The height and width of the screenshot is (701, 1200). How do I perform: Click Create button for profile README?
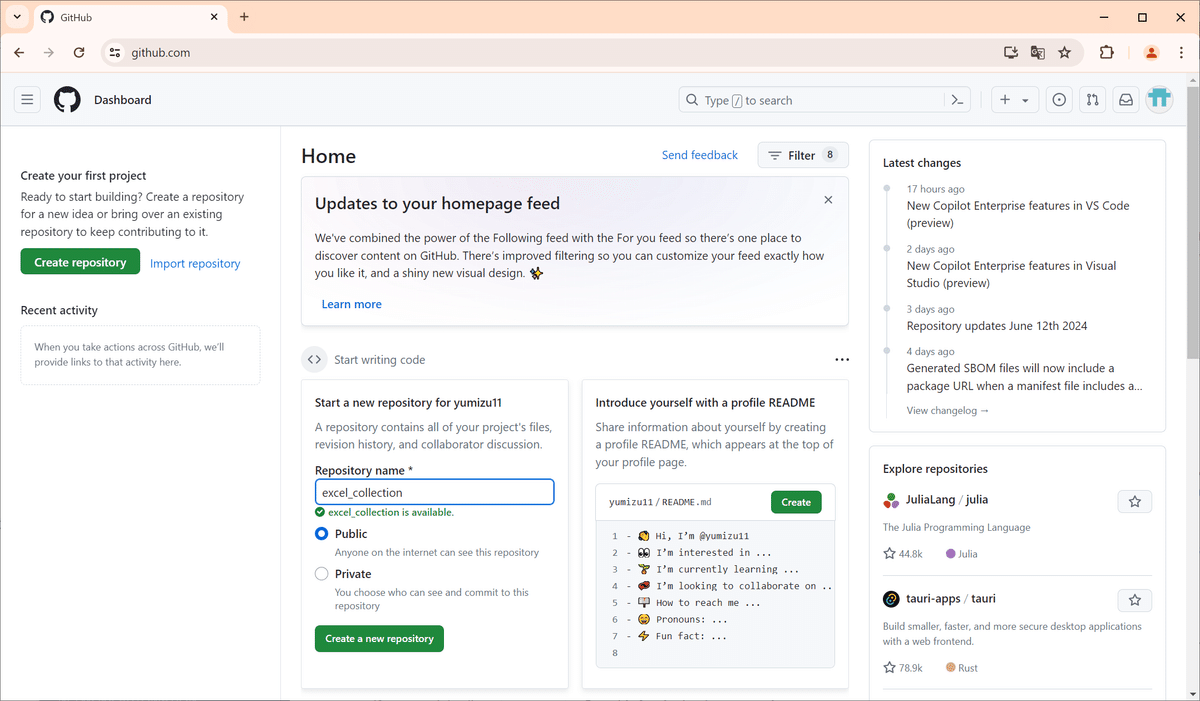point(796,502)
